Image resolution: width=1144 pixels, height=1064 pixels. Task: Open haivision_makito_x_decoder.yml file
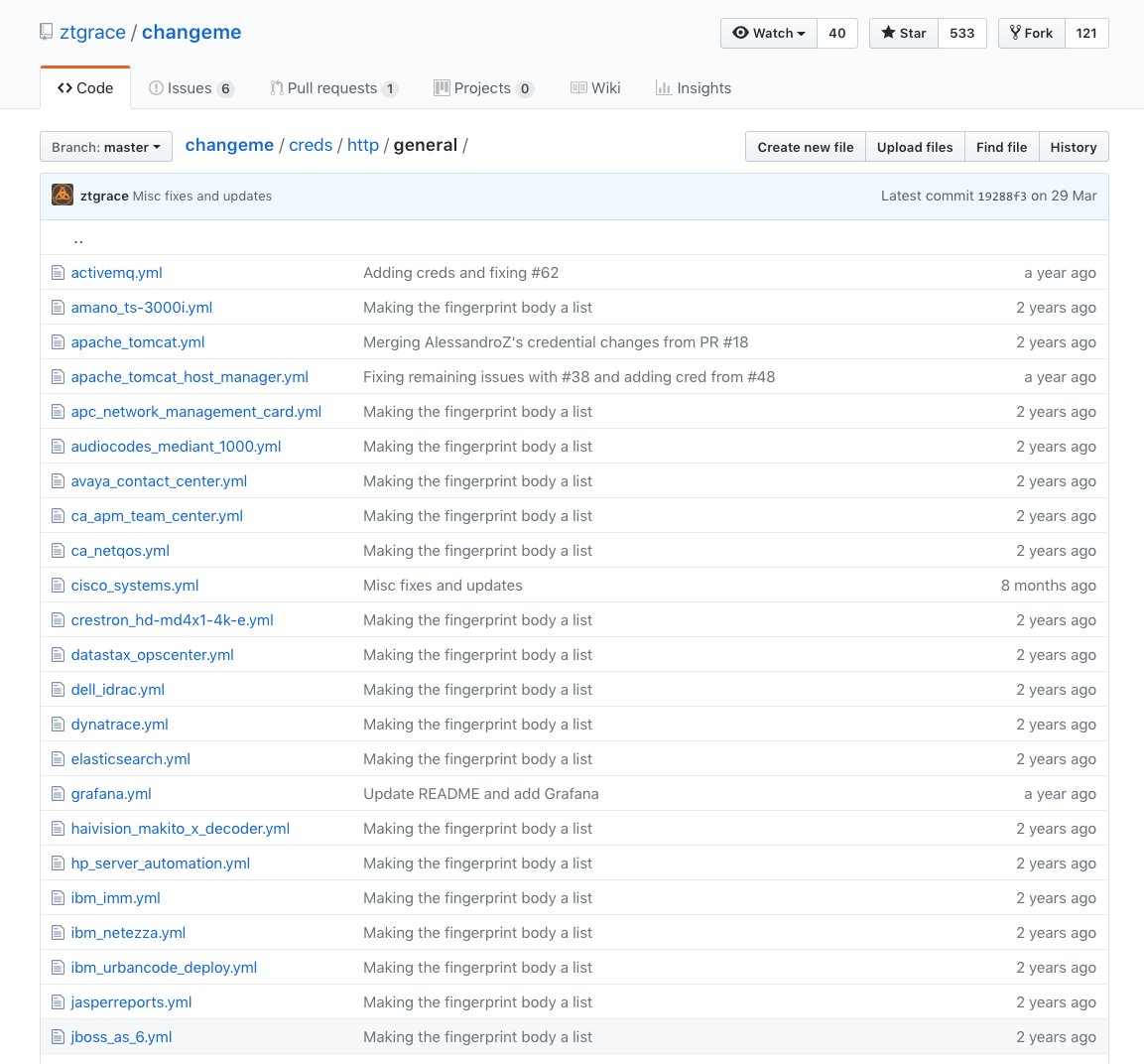pos(181,829)
